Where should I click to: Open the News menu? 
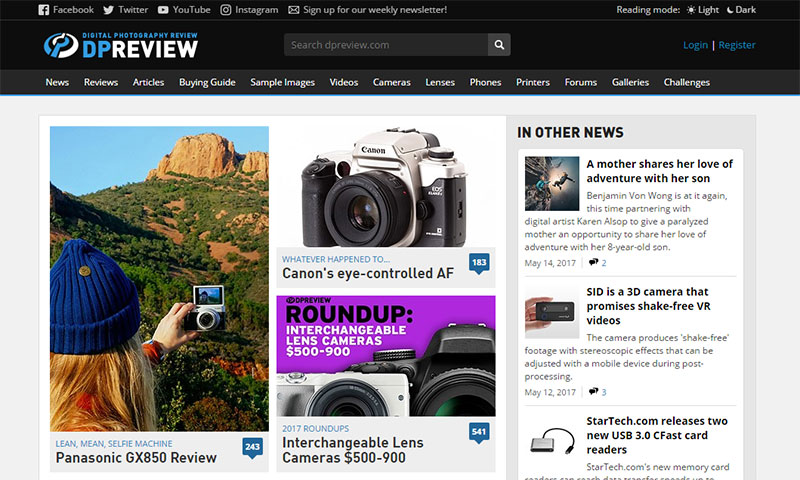[57, 82]
